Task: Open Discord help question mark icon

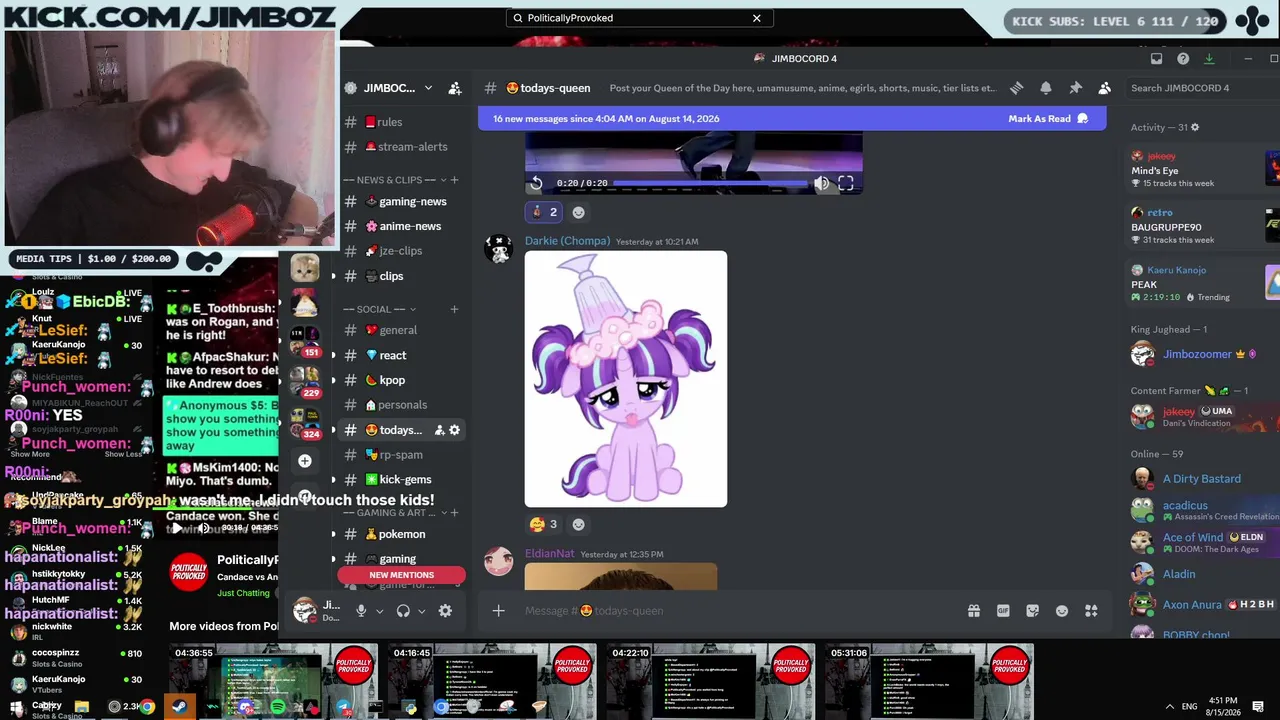Action: (1183, 59)
